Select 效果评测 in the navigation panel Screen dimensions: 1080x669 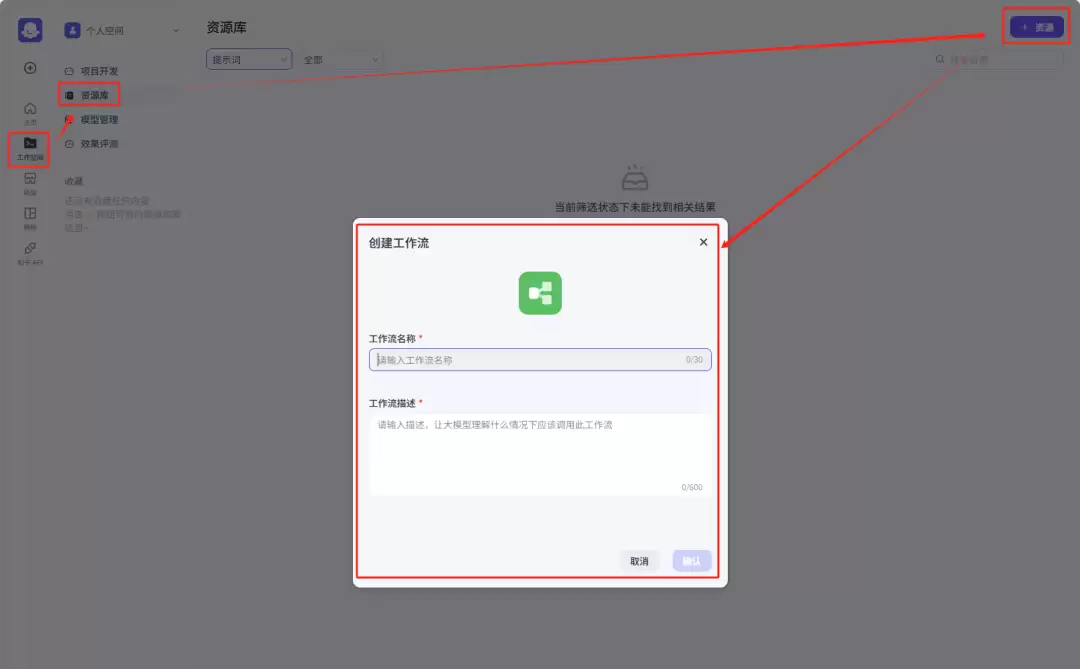tap(98, 143)
